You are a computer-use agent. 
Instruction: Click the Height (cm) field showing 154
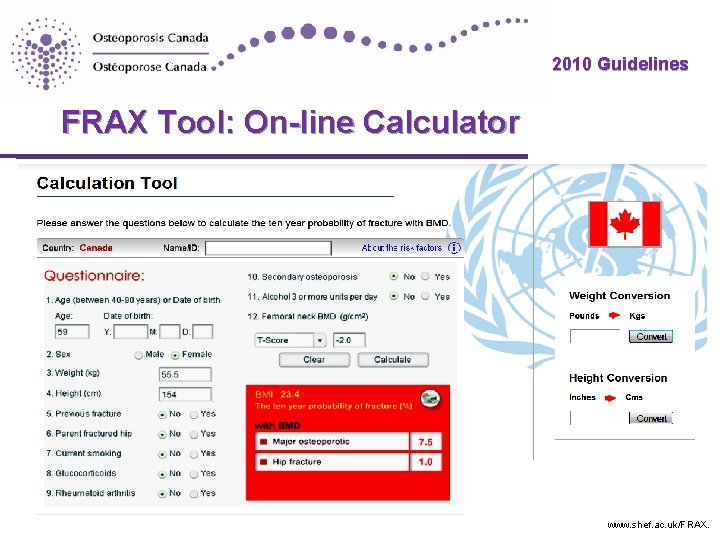pos(185,394)
